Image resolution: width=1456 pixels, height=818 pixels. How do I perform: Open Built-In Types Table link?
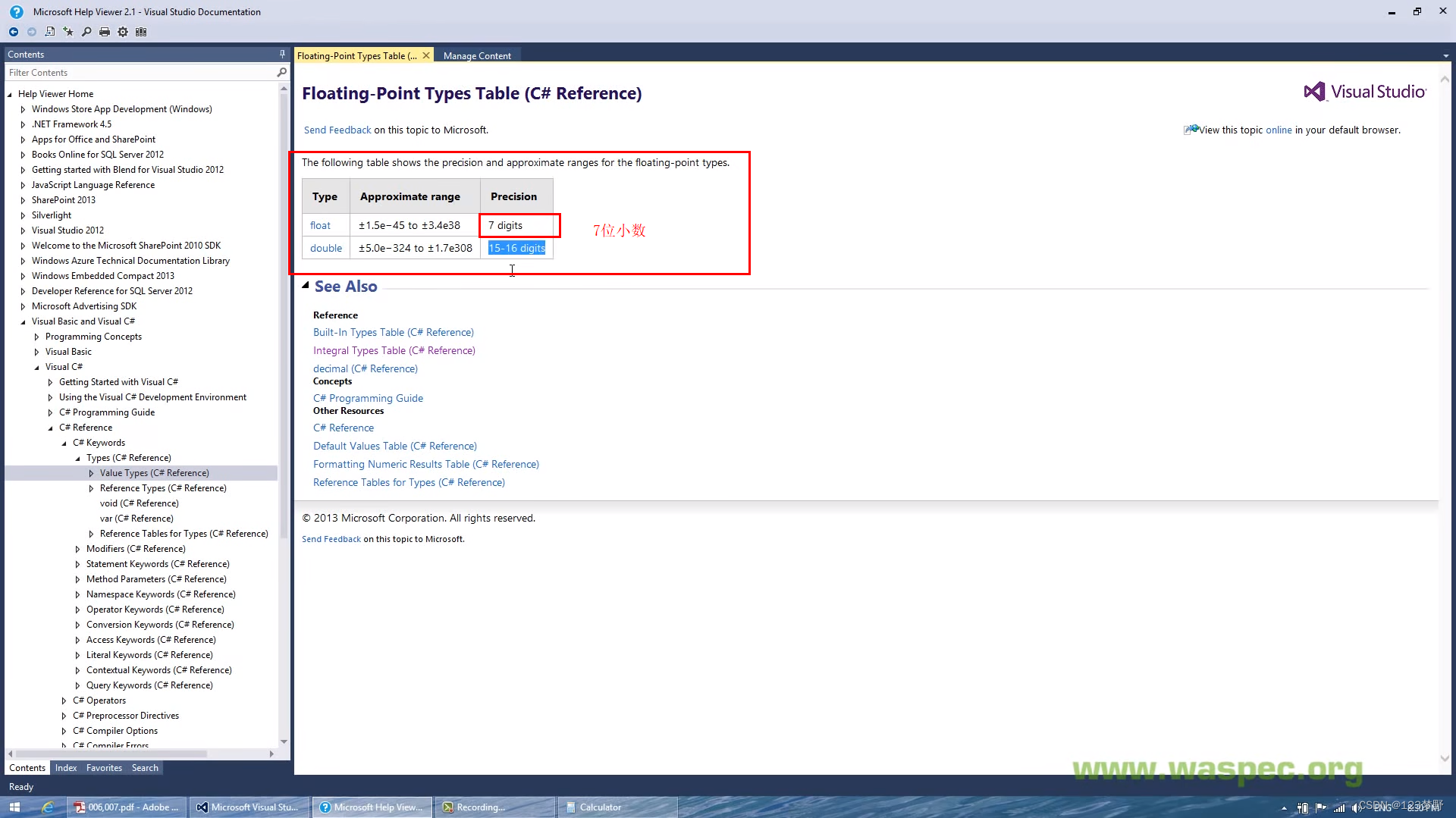(x=394, y=332)
